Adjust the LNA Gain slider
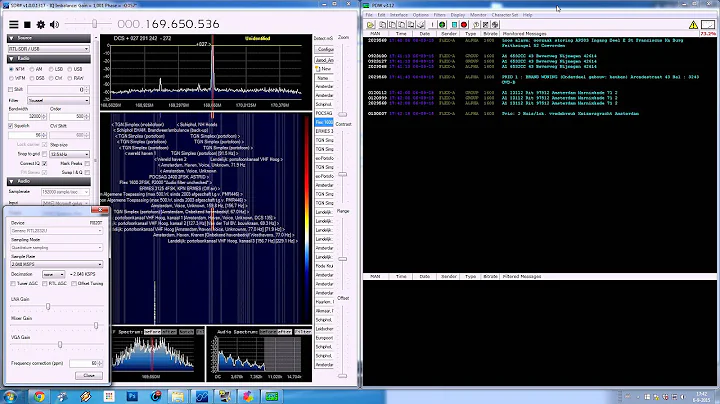This screenshot has height=404, width=720. 48,306
